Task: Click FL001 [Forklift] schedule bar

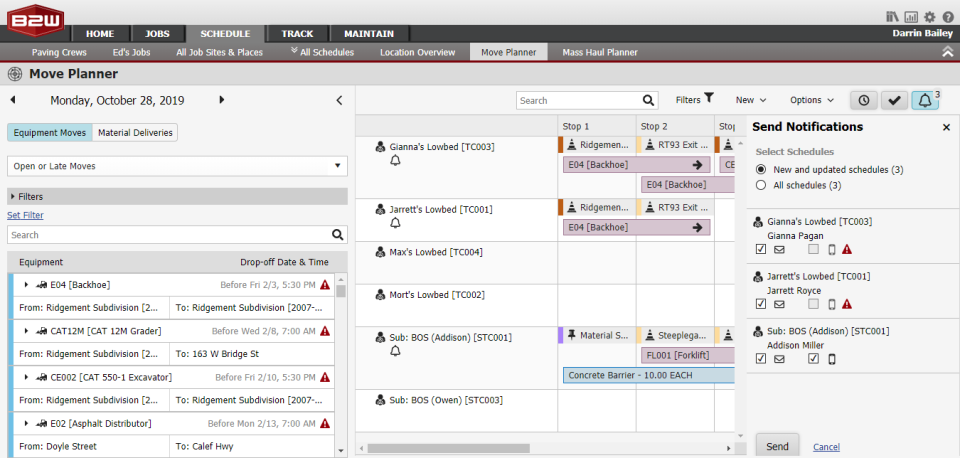Action: click(x=688, y=355)
